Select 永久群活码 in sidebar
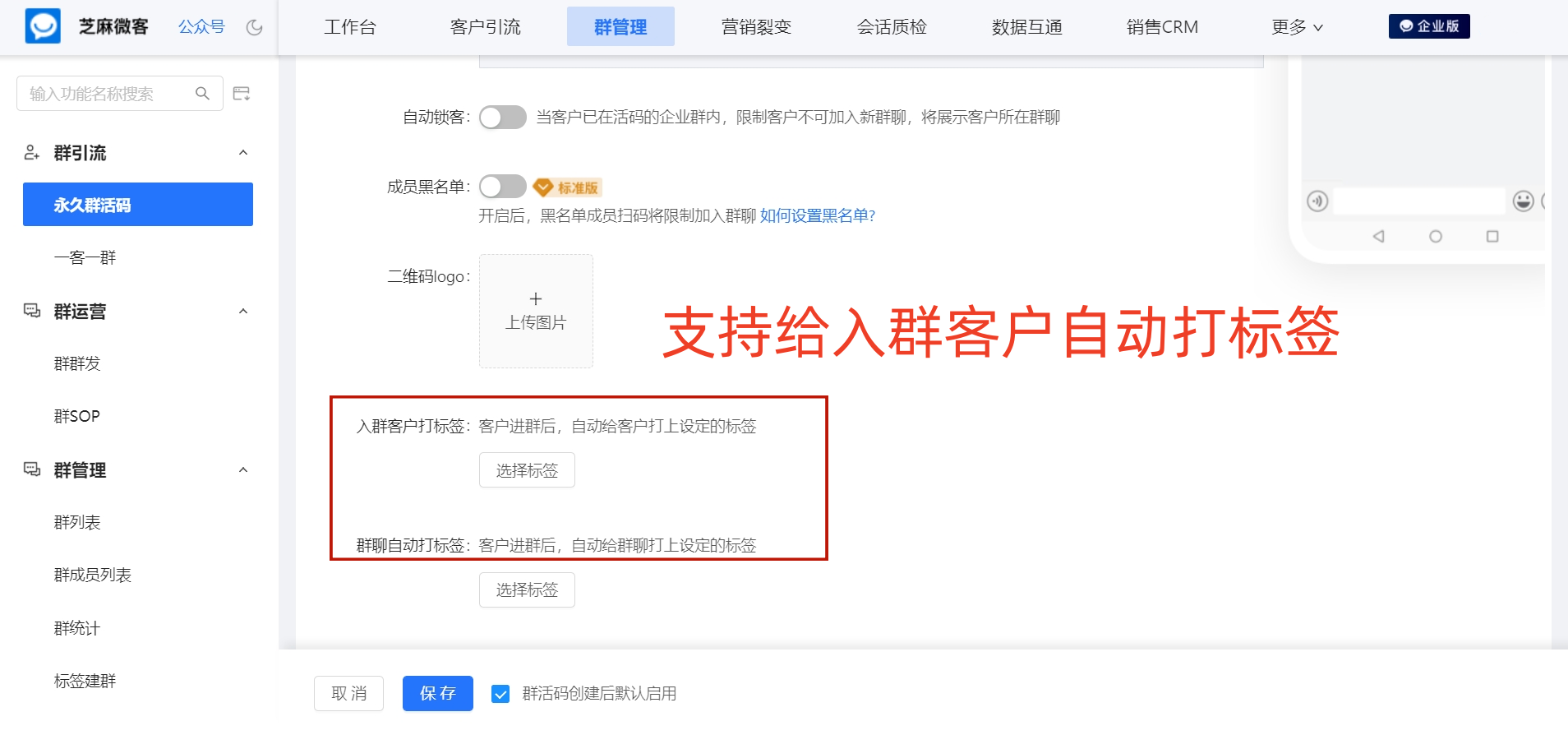Image resolution: width=1568 pixels, height=735 pixels. coord(138,205)
